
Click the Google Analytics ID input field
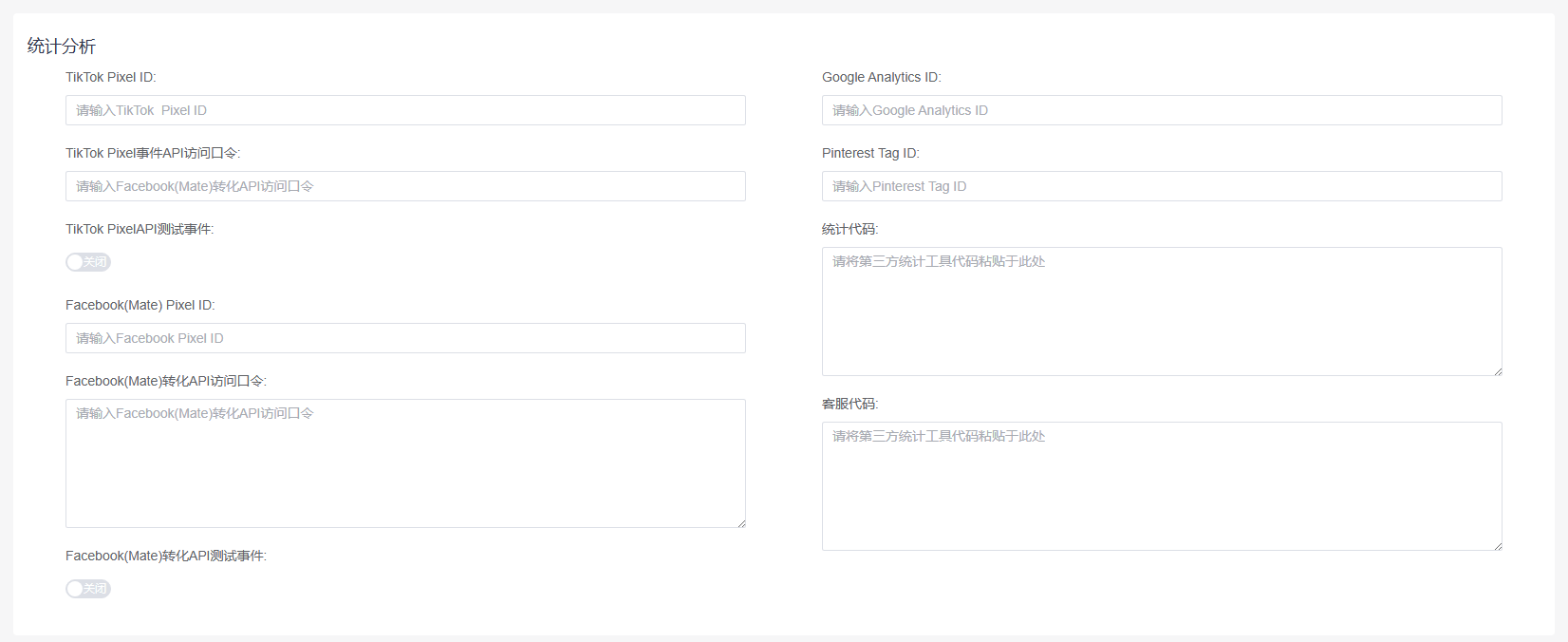click(x=1162, y=110)
